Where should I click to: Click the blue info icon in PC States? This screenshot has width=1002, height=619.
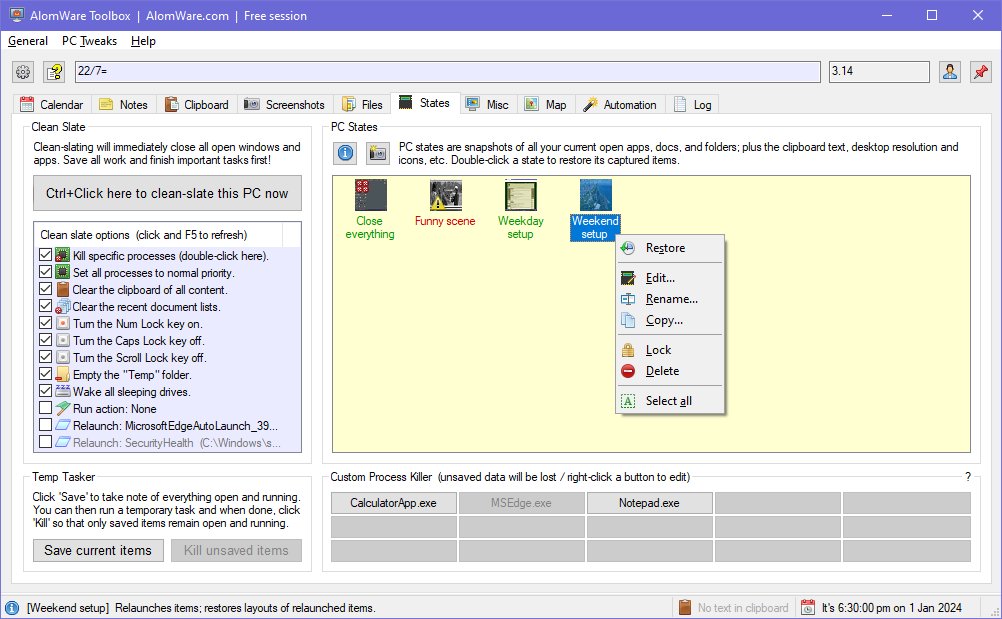[x=346, y=153]
